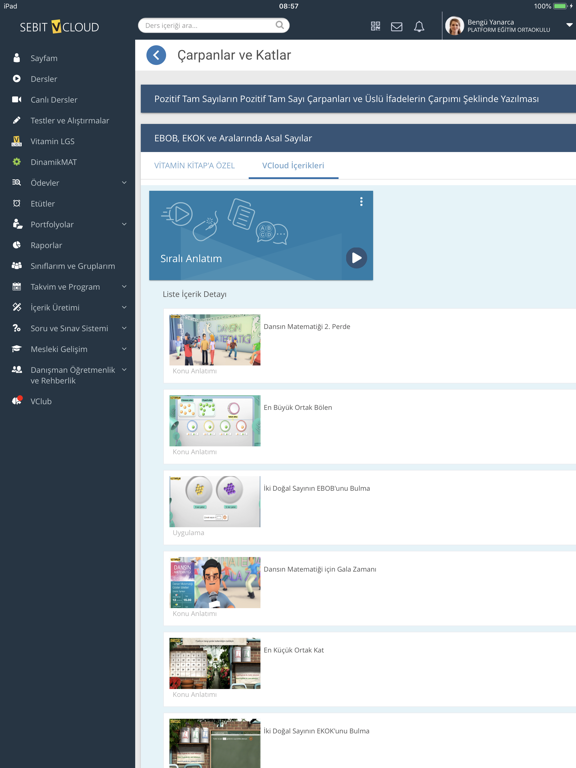Click the Ödevler icon in sidebar

coord(17,182)
